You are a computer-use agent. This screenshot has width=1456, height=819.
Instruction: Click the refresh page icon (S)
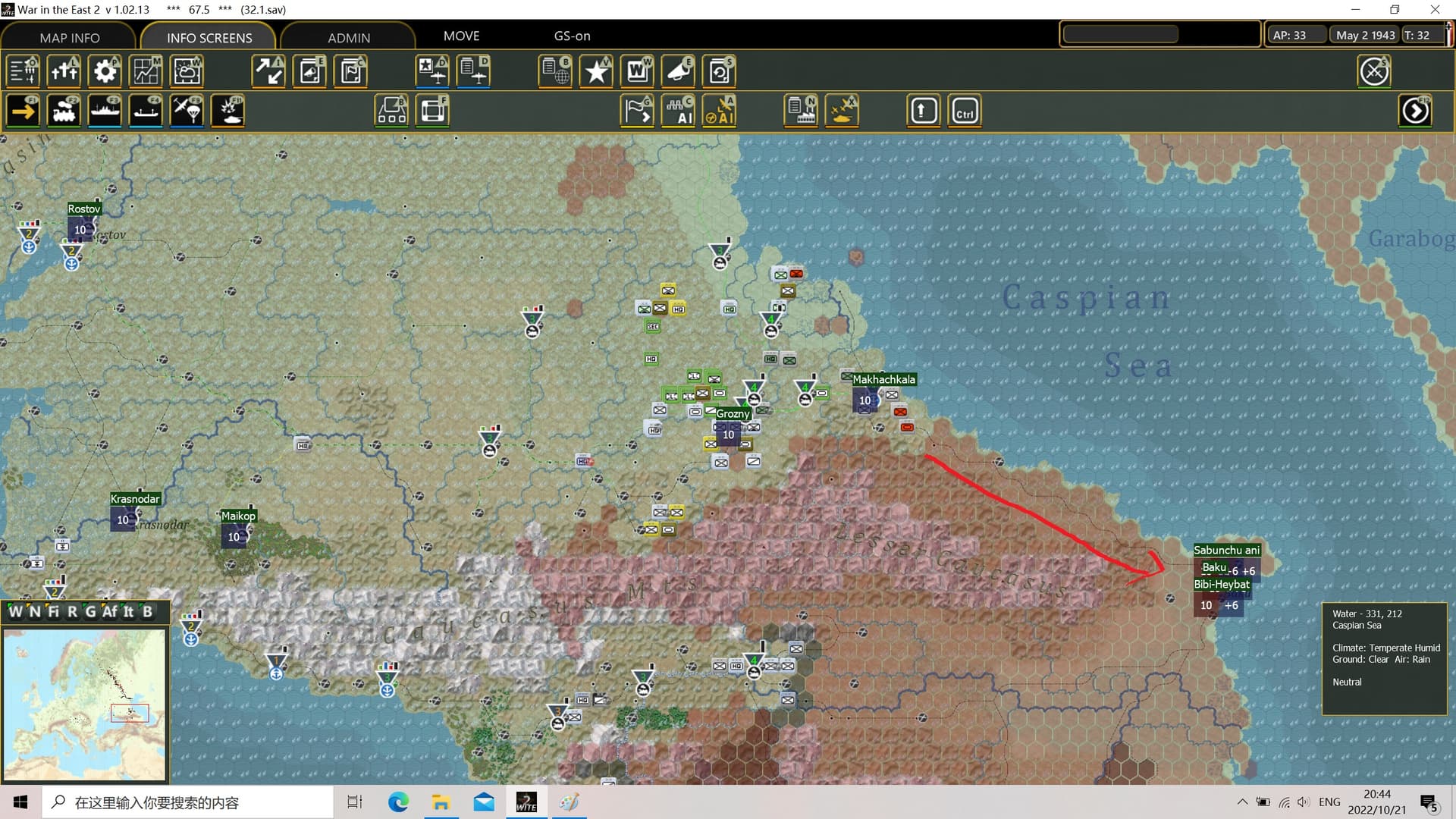point(719,71)
